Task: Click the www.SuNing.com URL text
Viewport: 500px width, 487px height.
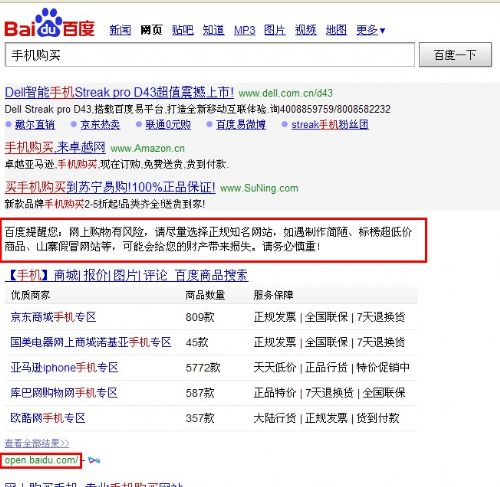Action: click(x=259, y=188)
